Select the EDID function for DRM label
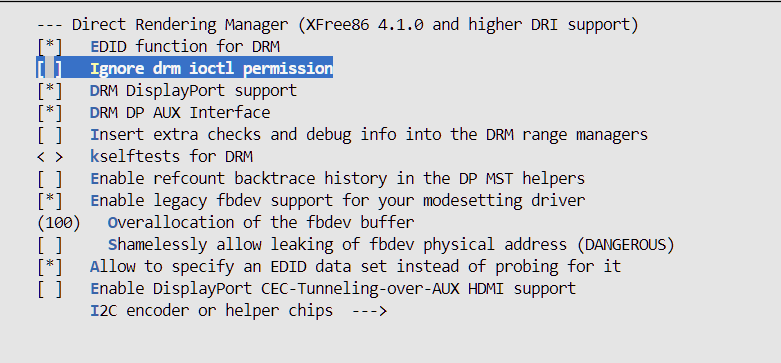 tap(185, 47)
